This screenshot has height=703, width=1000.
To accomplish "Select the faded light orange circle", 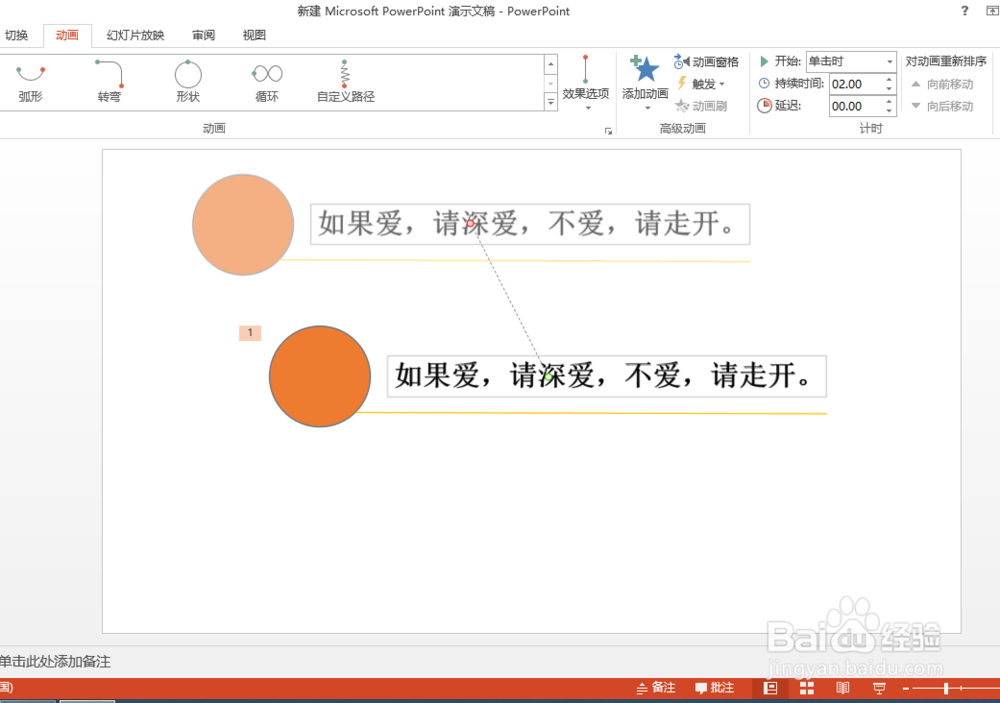I will (x=243, y=225).
